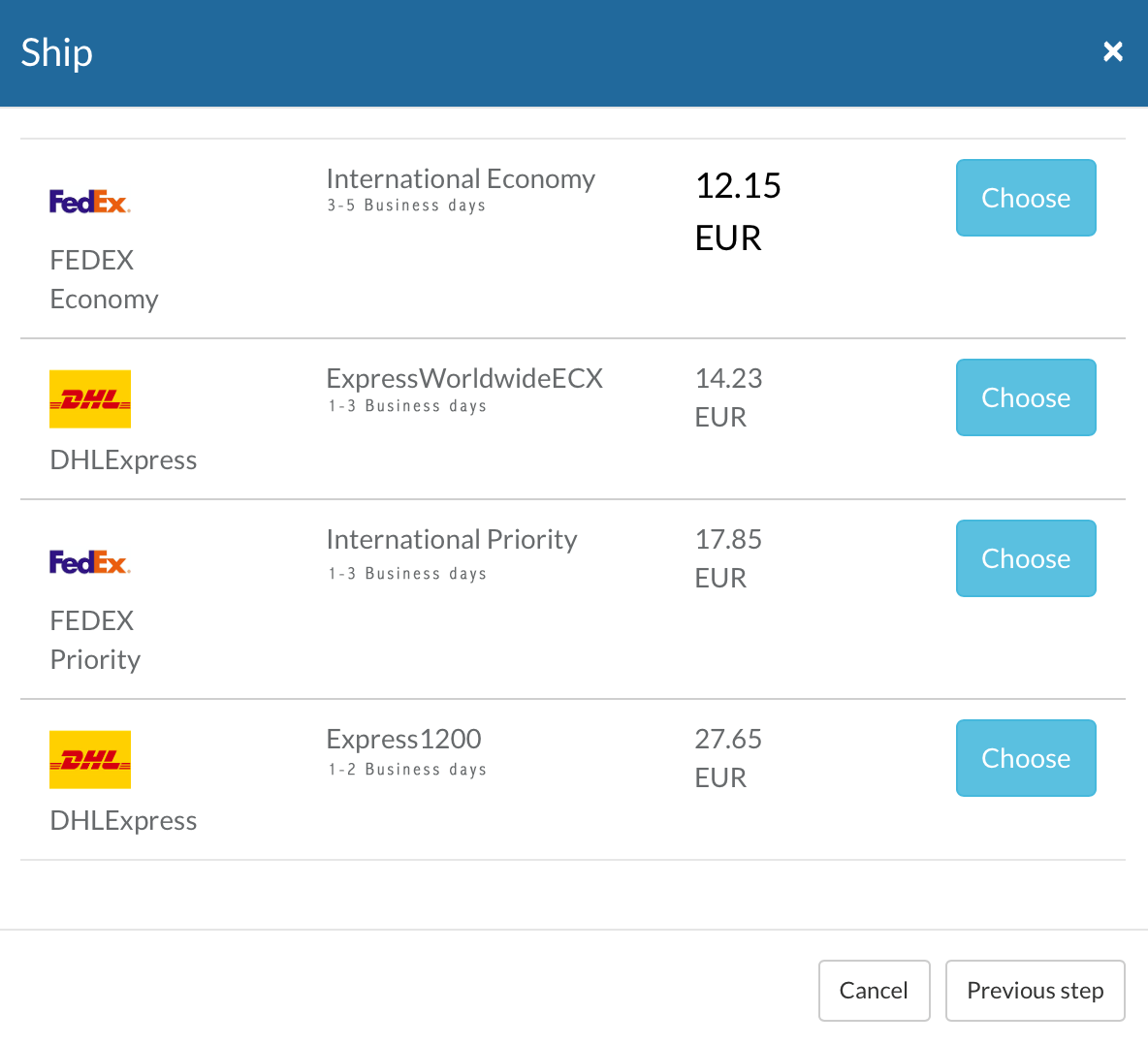1148x1045 pixels.
Task: Choose DHL Express1200 shipping
Action: [x=1026, y=758]
